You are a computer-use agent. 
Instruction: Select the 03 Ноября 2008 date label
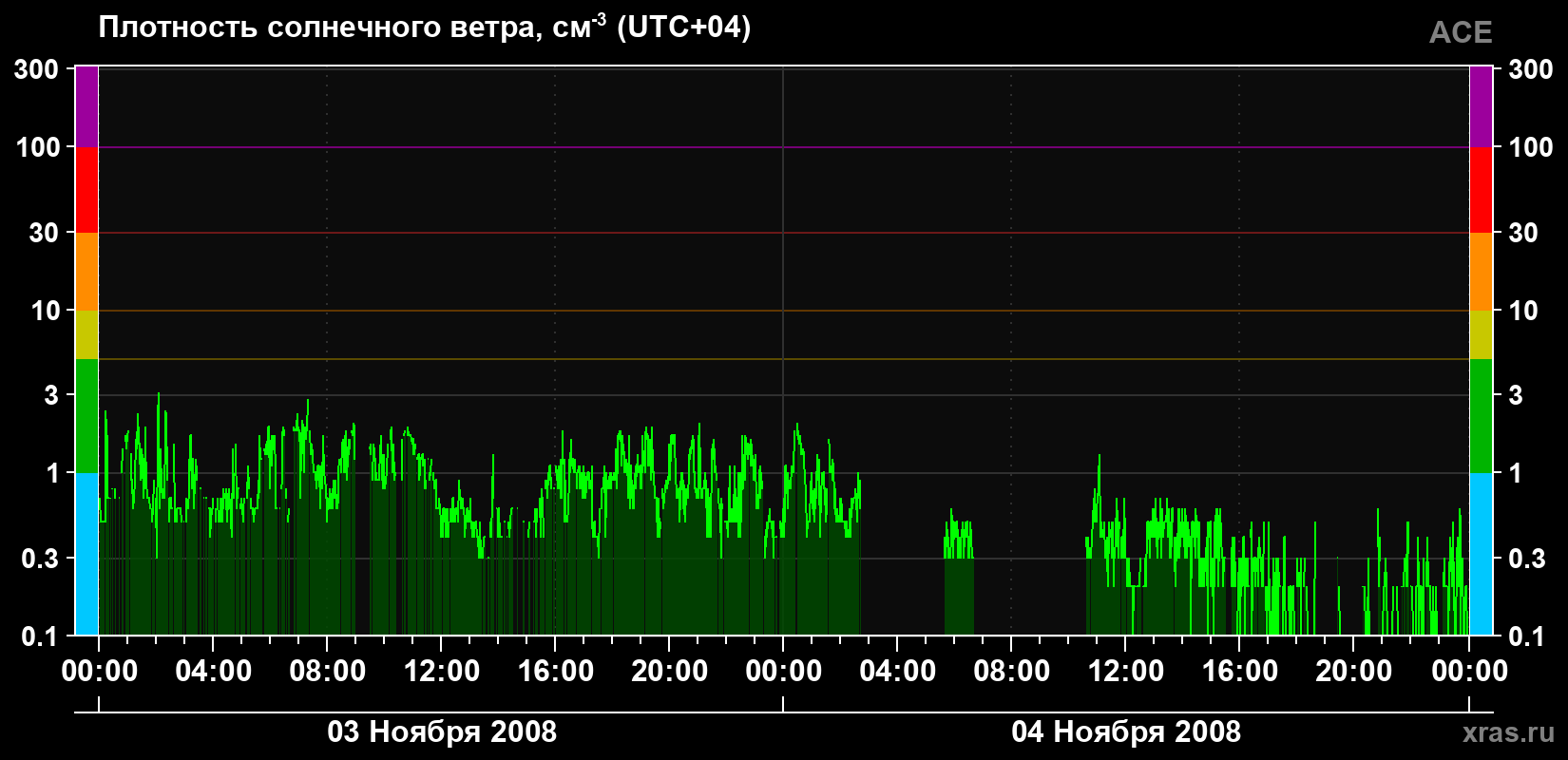pos(442,731)
